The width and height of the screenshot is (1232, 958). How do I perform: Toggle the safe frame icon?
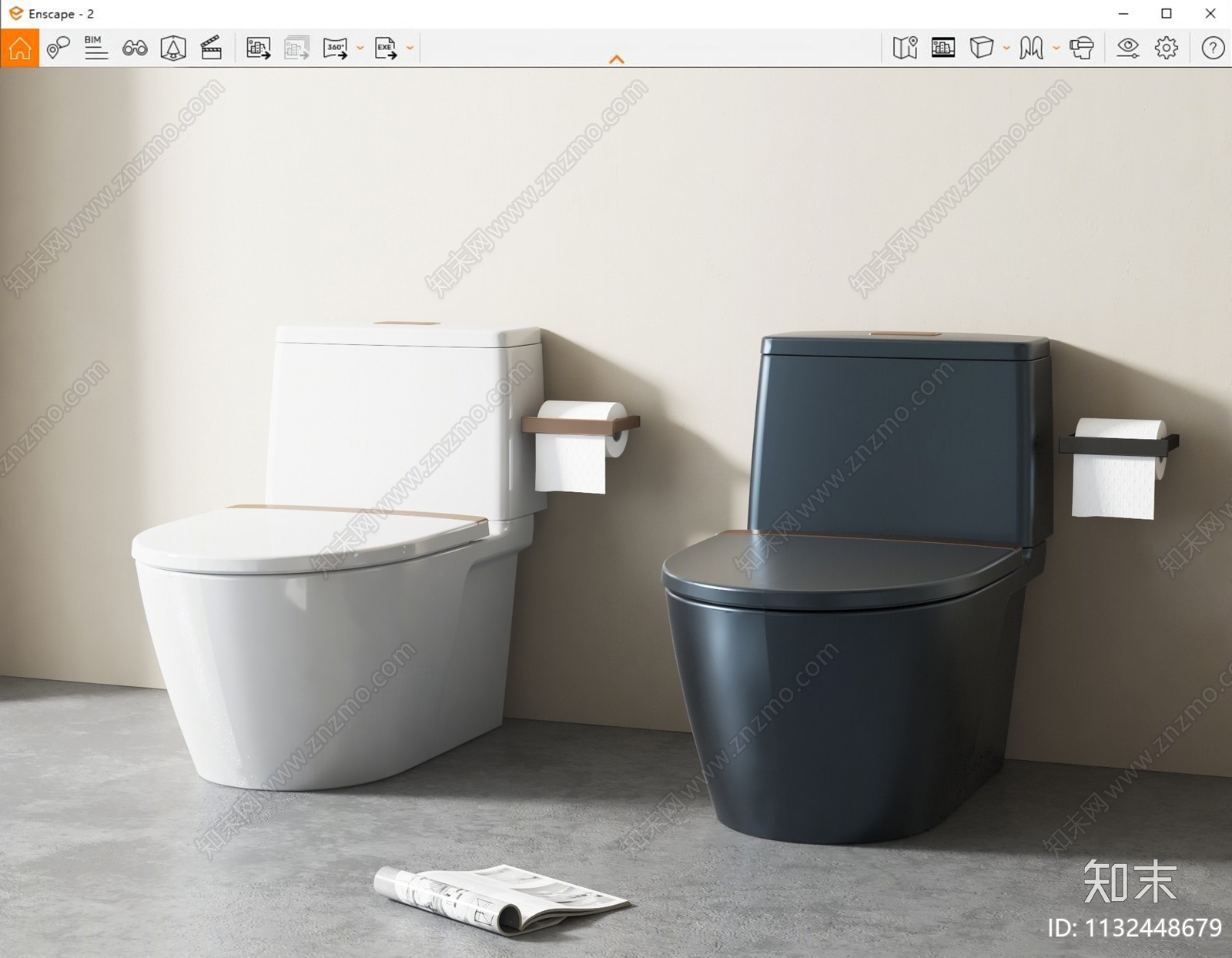coord(943,48)
